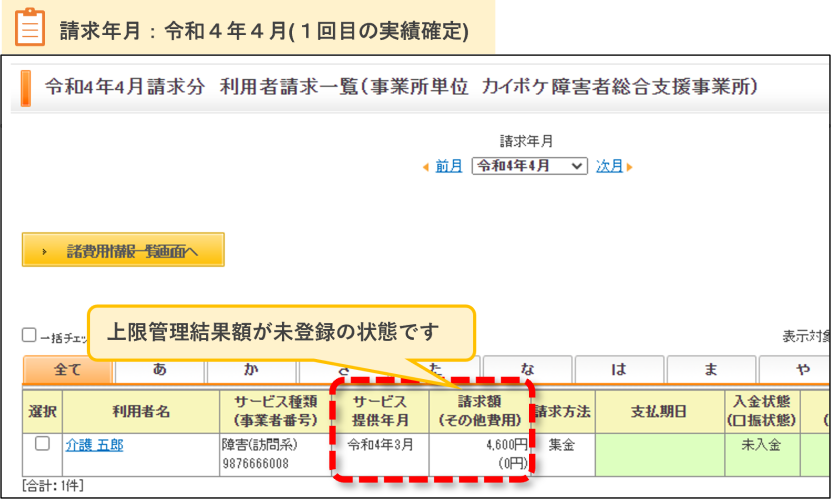Go to next month via 次月 link
Image resolution: width=831 pixels, height=499 pixels.
(609, 166)
